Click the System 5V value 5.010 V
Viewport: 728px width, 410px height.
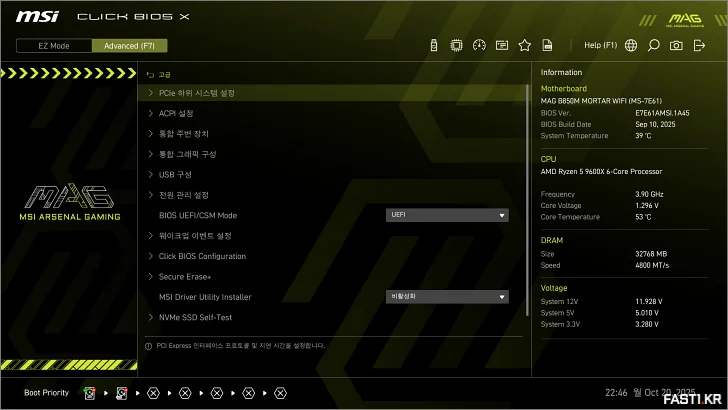(647, 313)
